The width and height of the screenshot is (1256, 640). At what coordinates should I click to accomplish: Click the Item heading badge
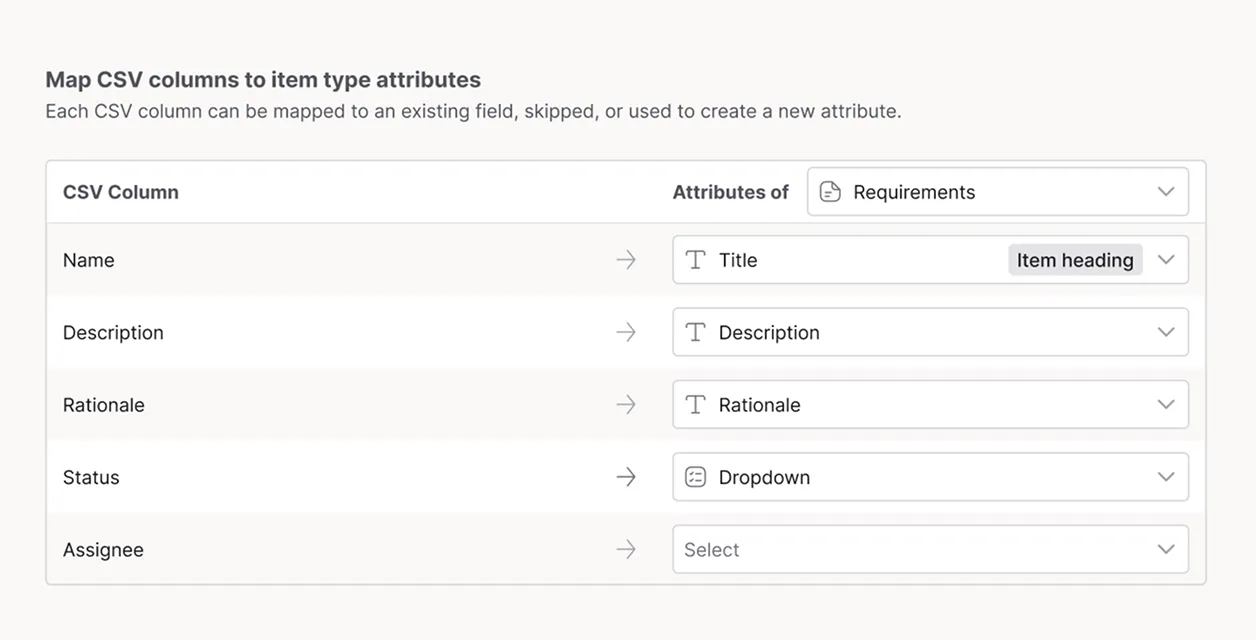pyautogui.click(x=1075, y=260)
